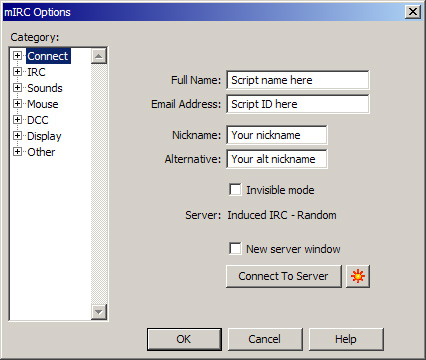Click the category list scroll up arrow
This screenshot has width=426, height=360.
point(99,56)
